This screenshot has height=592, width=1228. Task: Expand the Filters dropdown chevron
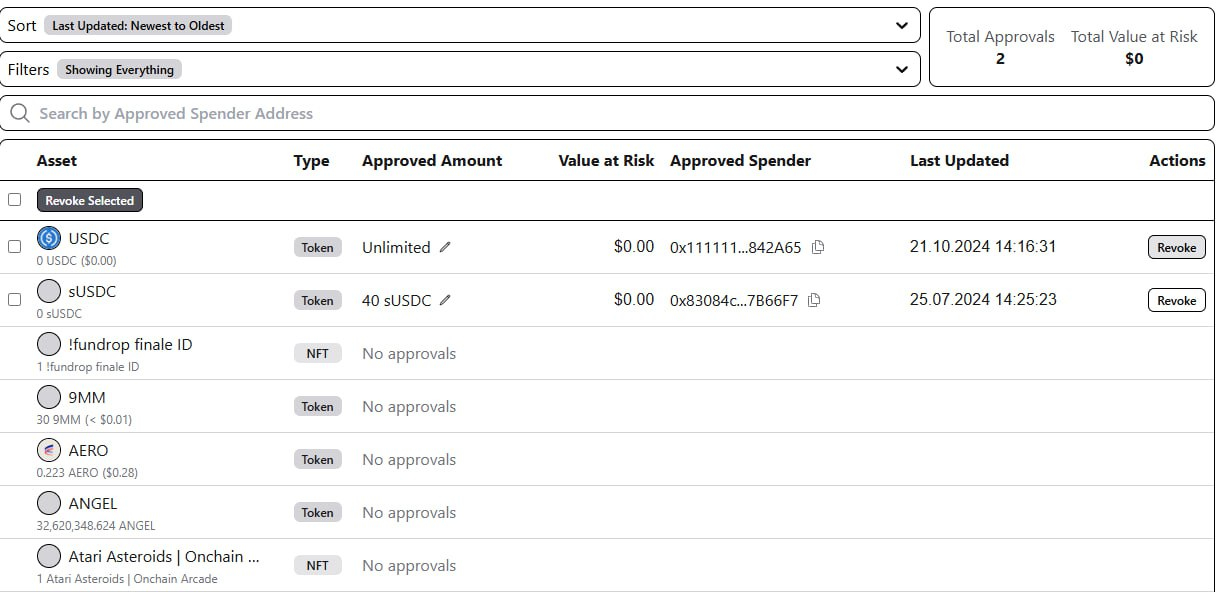(902, 70)
